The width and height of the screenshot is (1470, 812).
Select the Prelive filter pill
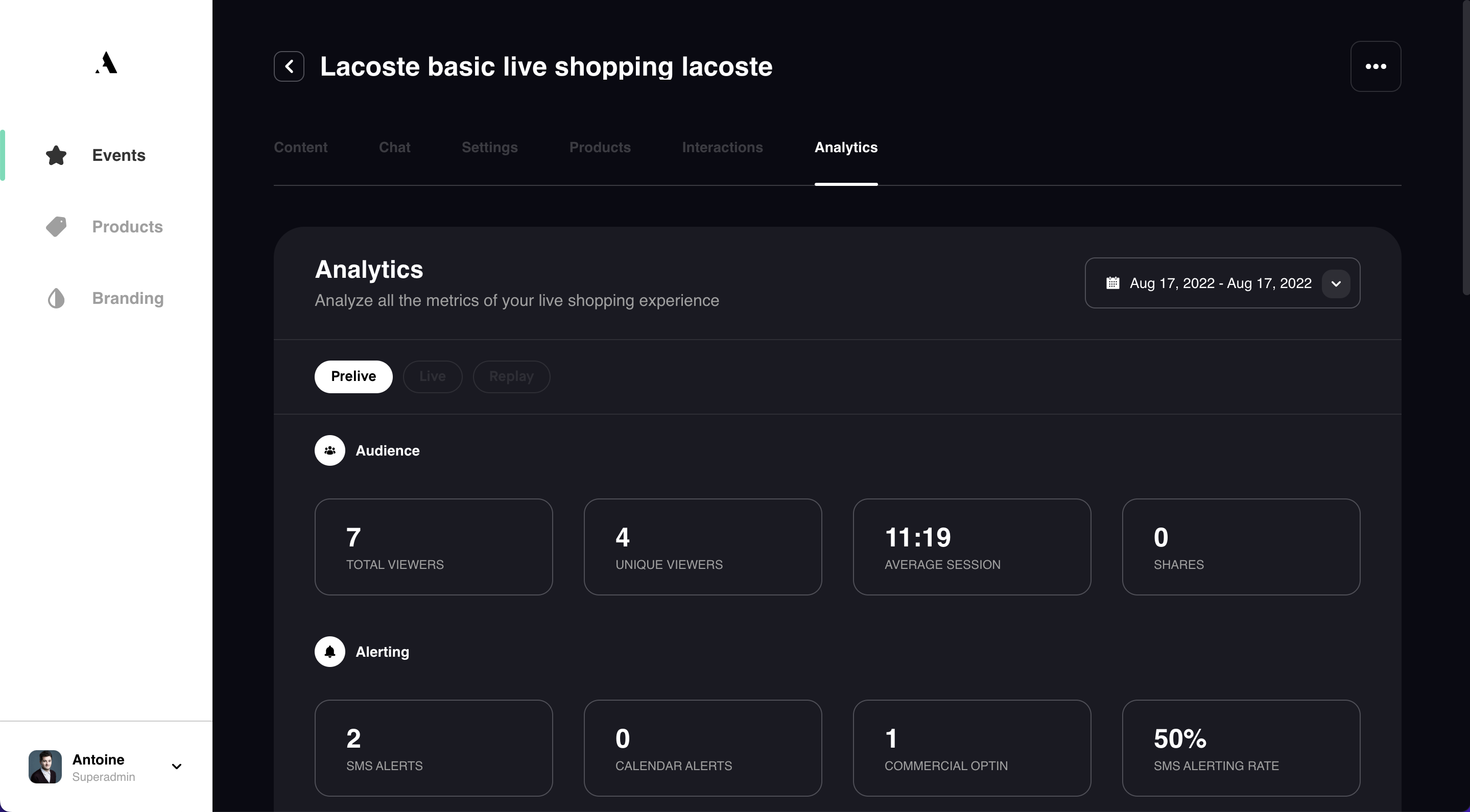(353, 376)
